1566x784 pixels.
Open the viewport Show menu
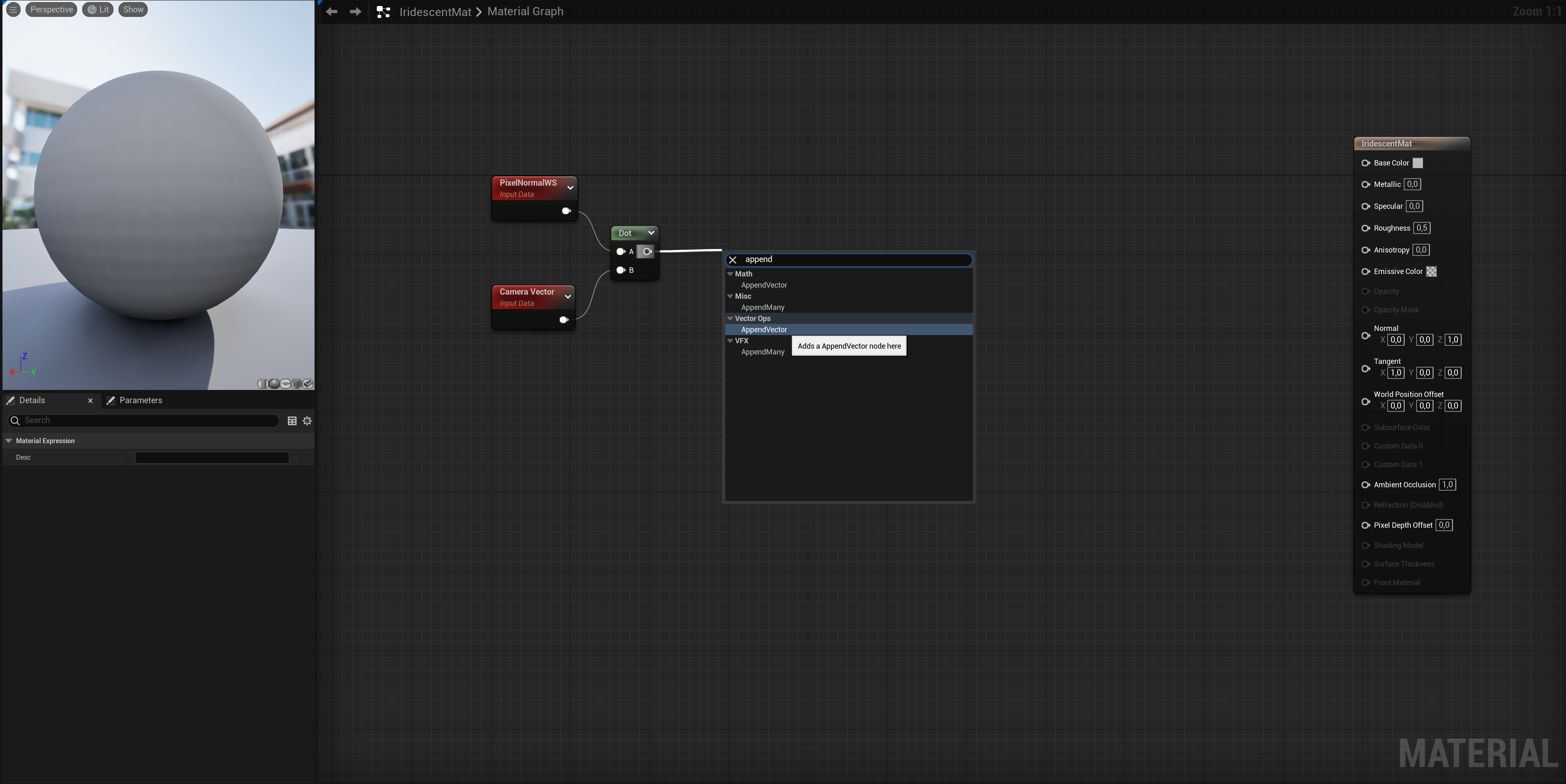pos(133,10)
